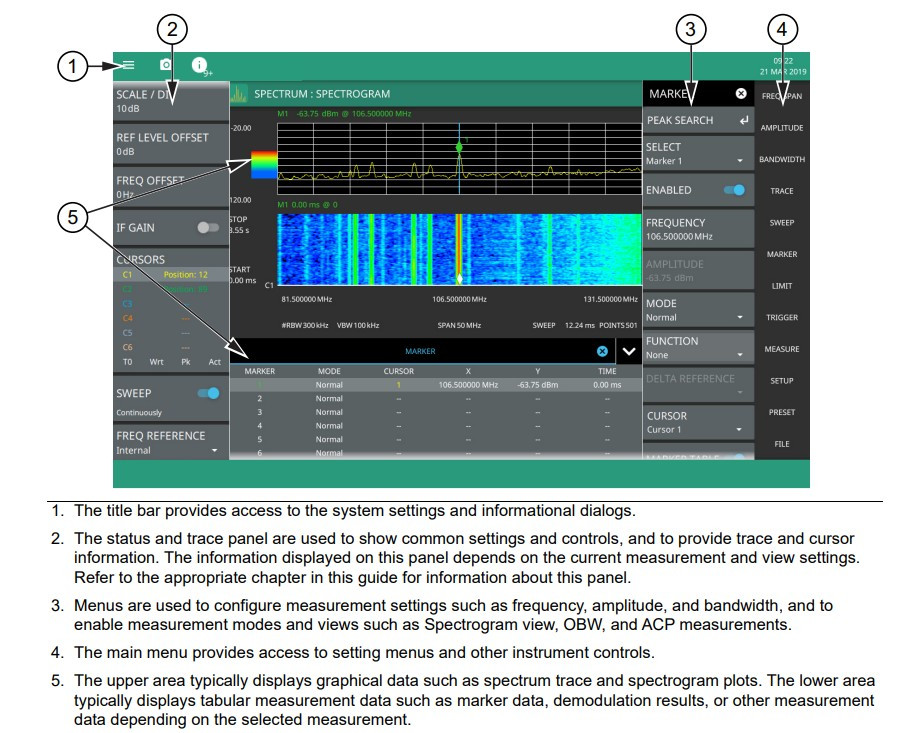Toggle the marker ENABLED switch
Image resolution: width=919 pixels, height=733 pixels.
[x=734, y=190]
